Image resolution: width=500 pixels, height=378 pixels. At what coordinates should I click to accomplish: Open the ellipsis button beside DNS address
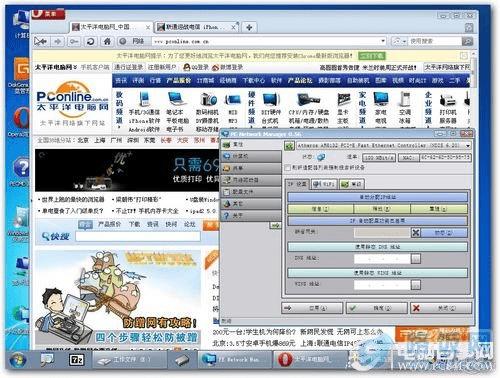tap(415, 258)
